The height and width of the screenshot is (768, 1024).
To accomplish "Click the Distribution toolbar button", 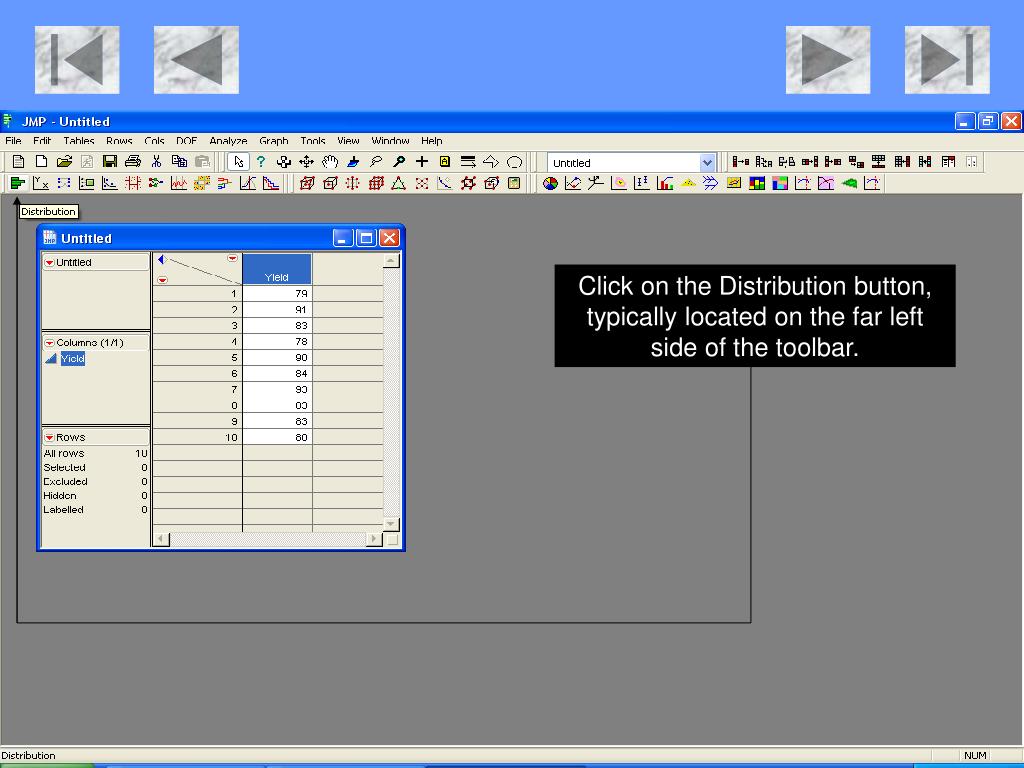I will [18, 184].
